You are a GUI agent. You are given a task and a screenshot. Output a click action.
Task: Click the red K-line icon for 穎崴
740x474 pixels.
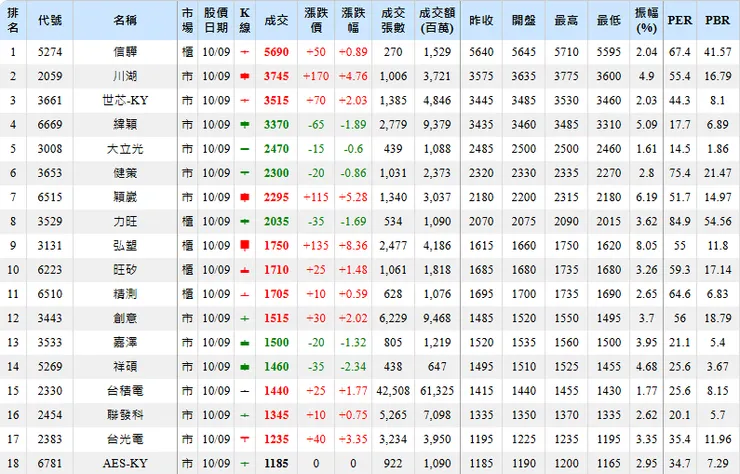[x=244, y=197]
